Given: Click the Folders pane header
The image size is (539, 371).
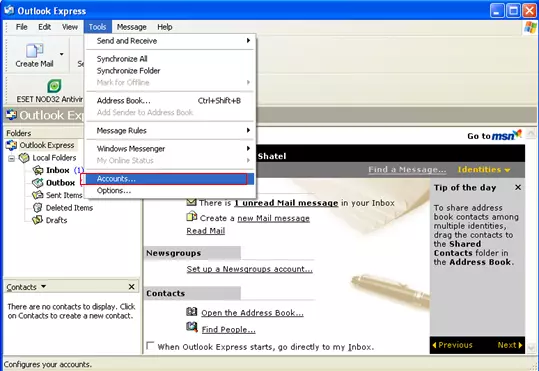Looking at the screenshot, I should (44, 133).
